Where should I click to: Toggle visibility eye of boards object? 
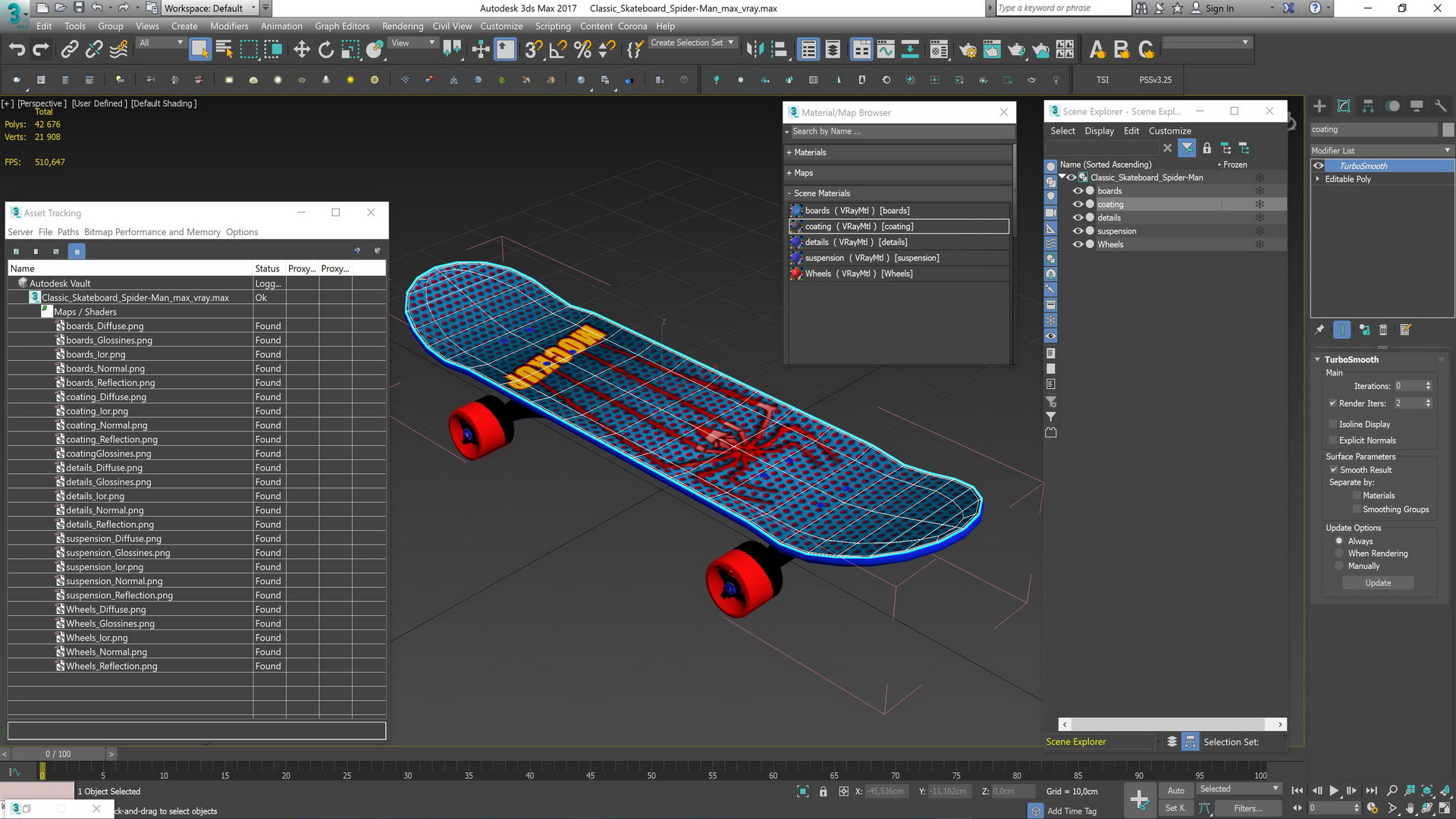pos(1078,191)
